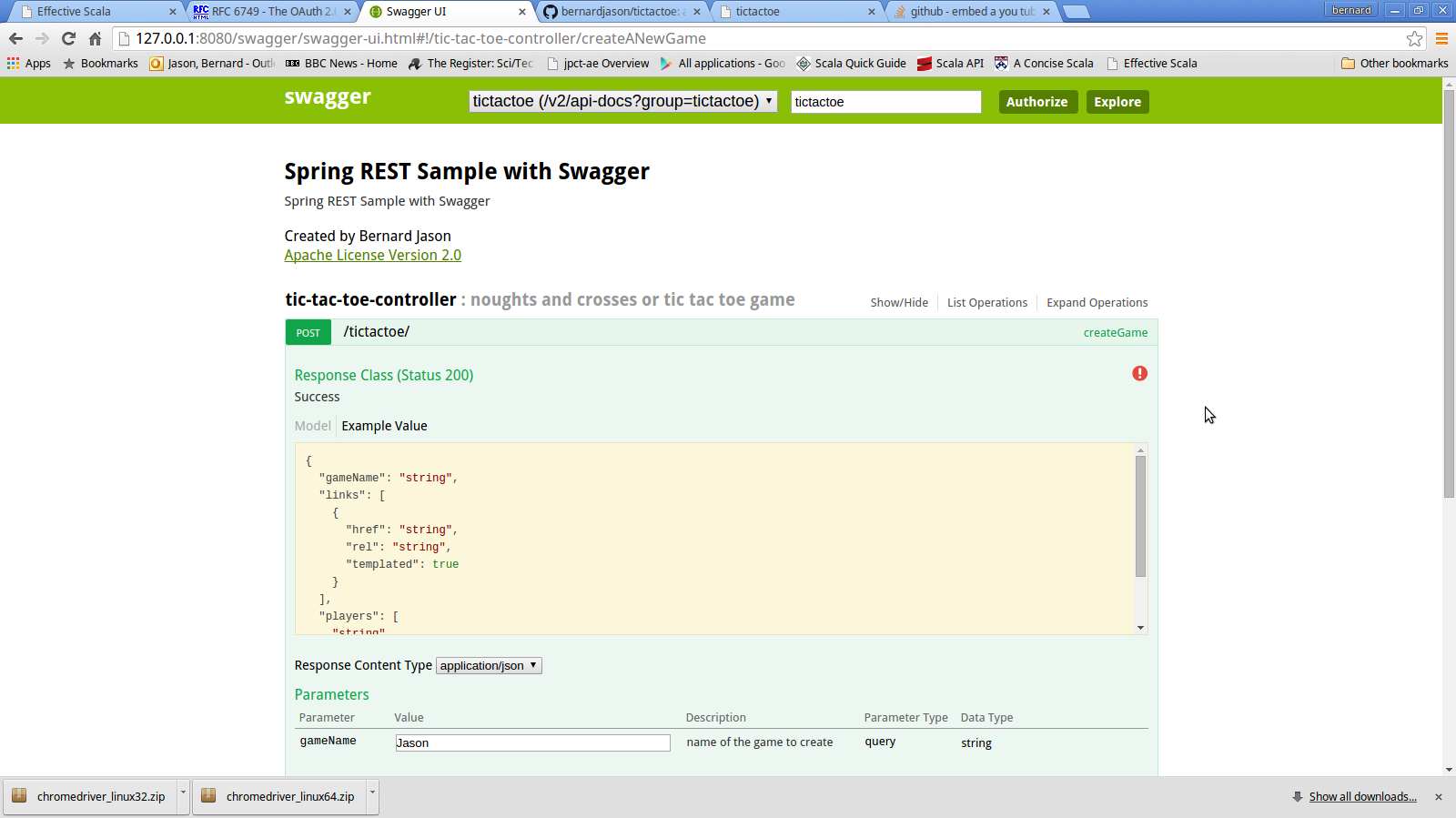This screenshot has width=1456, height=818.
Task: Open the Scala Quick Guide bookmark
Action: coord(852,64)
